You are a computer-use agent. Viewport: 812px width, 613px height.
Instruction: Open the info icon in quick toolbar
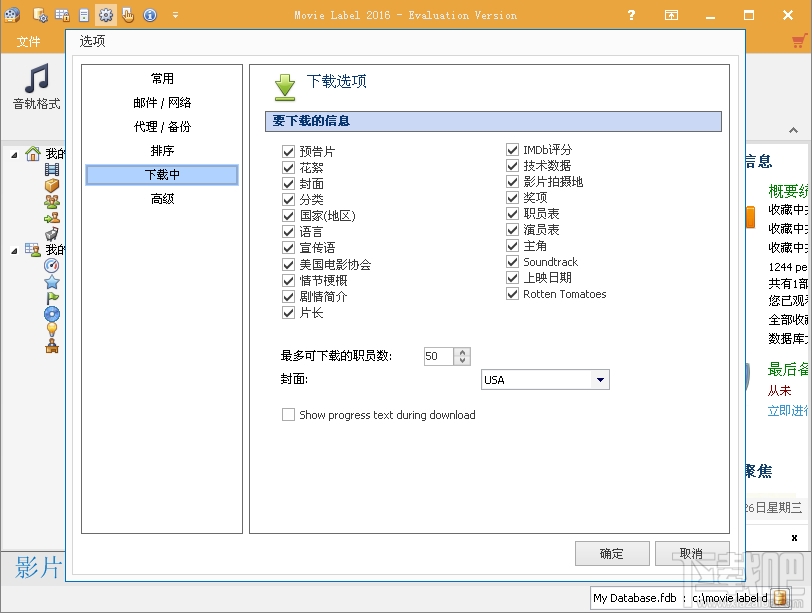[150, 15]
